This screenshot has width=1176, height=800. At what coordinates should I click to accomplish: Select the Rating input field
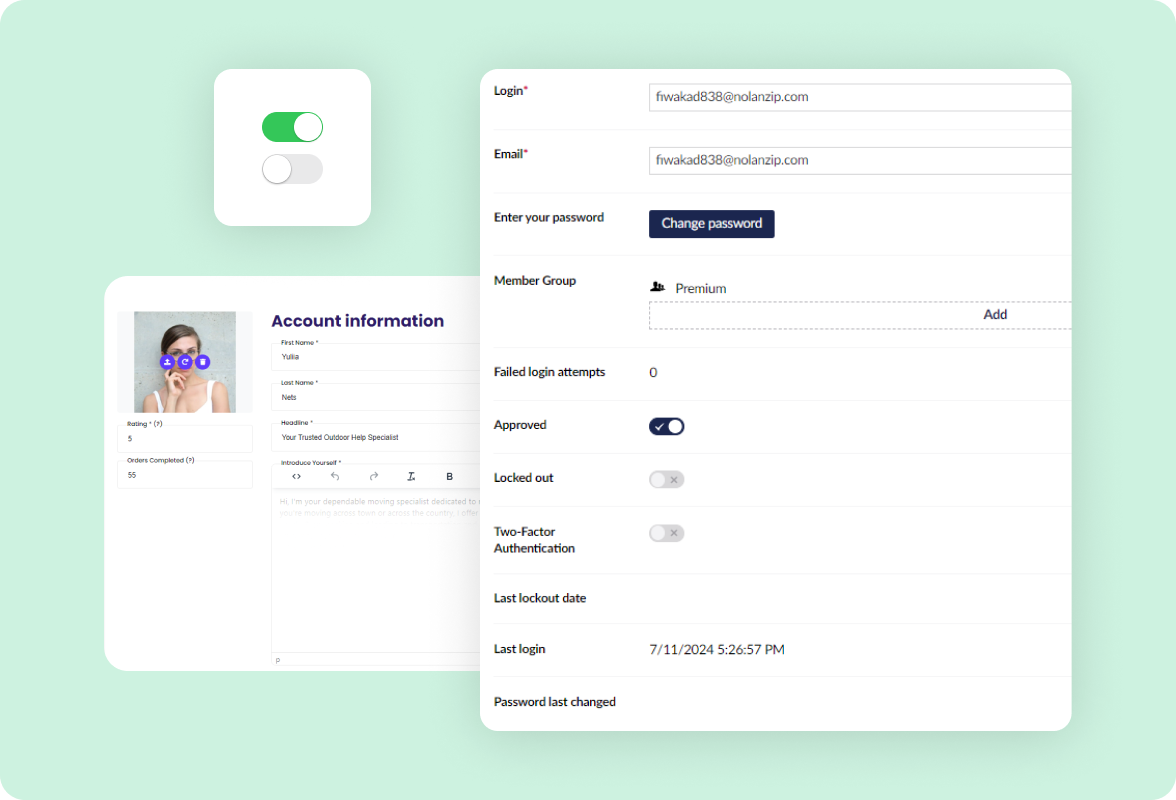(185, 439)
